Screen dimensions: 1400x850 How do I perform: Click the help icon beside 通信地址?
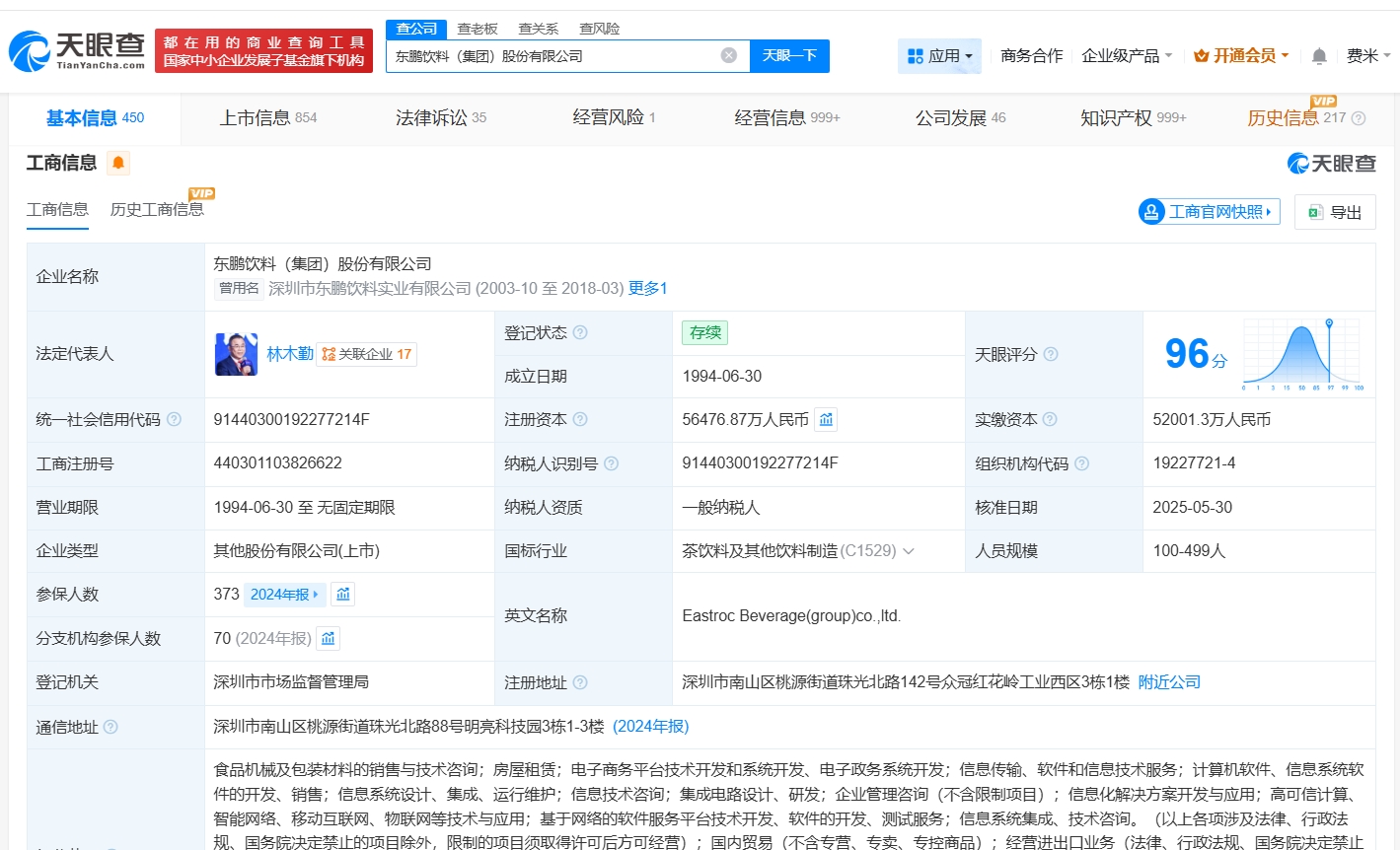point(111,727)
